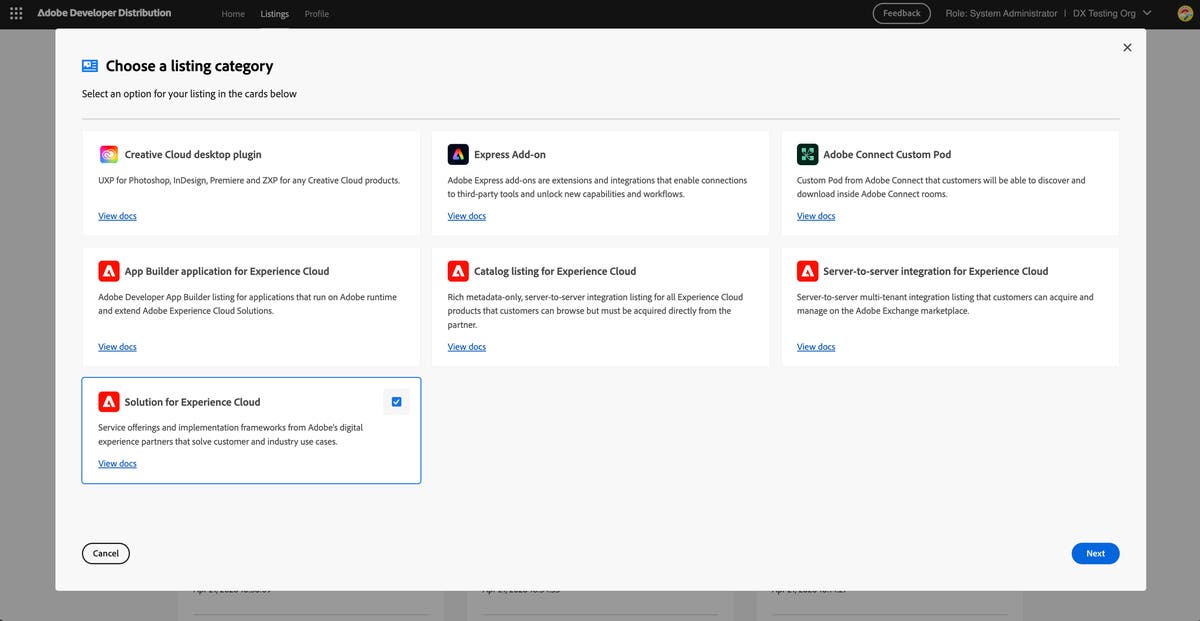Open View docs for Adobe Connect Pod
1200x621 pixels.
point(816,216)
